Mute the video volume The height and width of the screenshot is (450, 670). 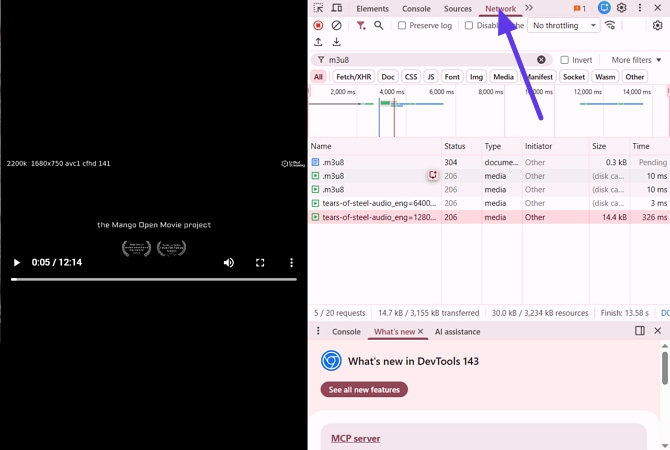tap(229, 262)
